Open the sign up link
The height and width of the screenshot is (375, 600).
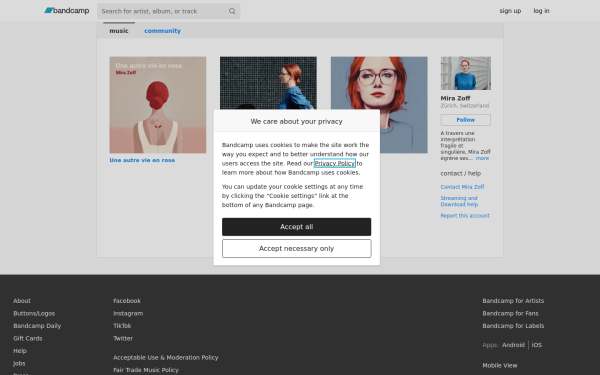(510, 11)
